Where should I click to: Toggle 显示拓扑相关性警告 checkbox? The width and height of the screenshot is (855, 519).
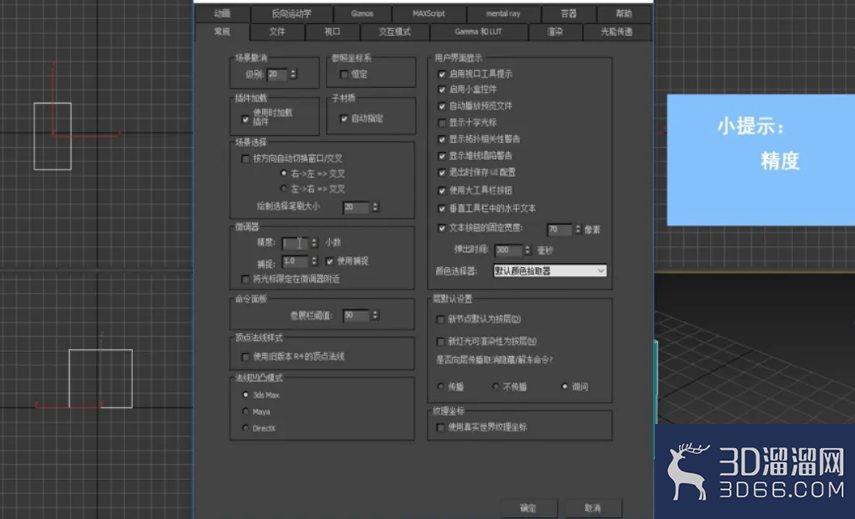(442, 140)
